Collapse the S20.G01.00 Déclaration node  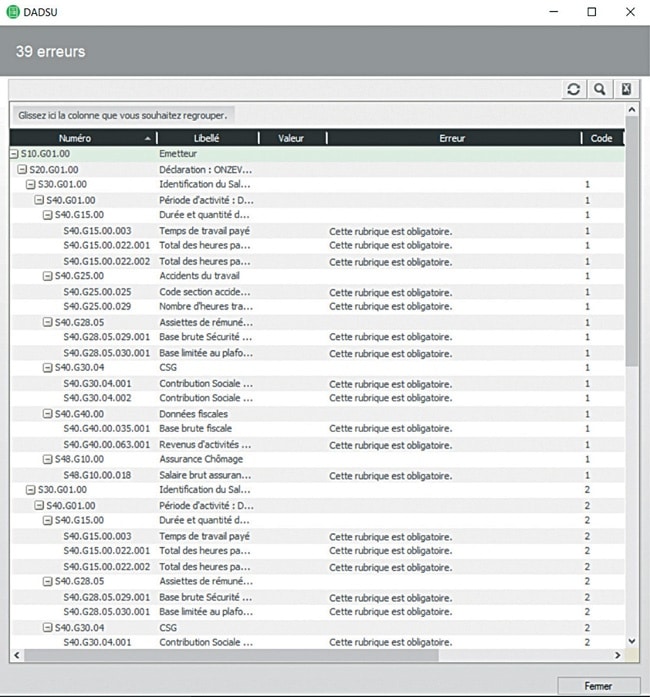(22, 169)
